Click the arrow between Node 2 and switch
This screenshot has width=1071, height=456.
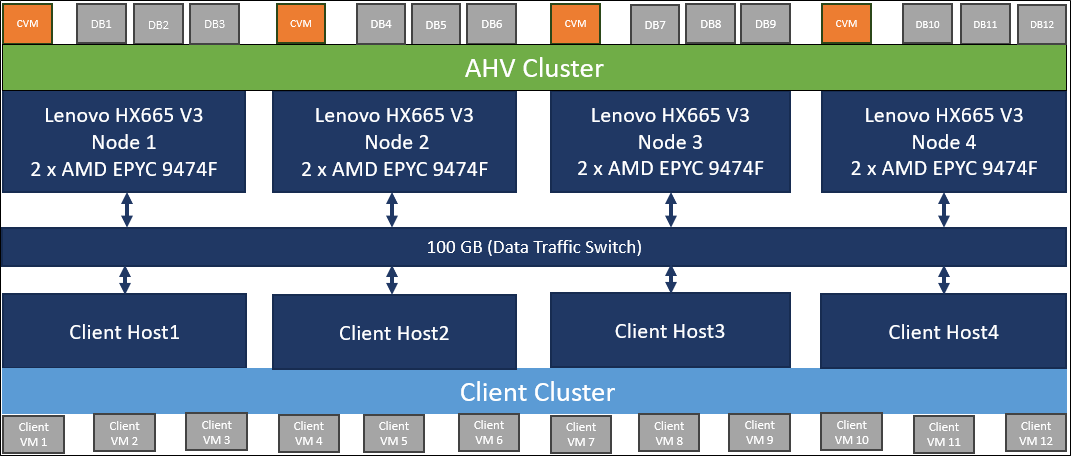pos(391,210)
